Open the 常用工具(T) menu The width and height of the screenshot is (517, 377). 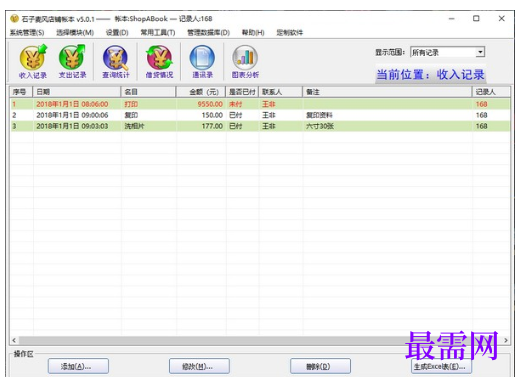(x=158, y=32)
